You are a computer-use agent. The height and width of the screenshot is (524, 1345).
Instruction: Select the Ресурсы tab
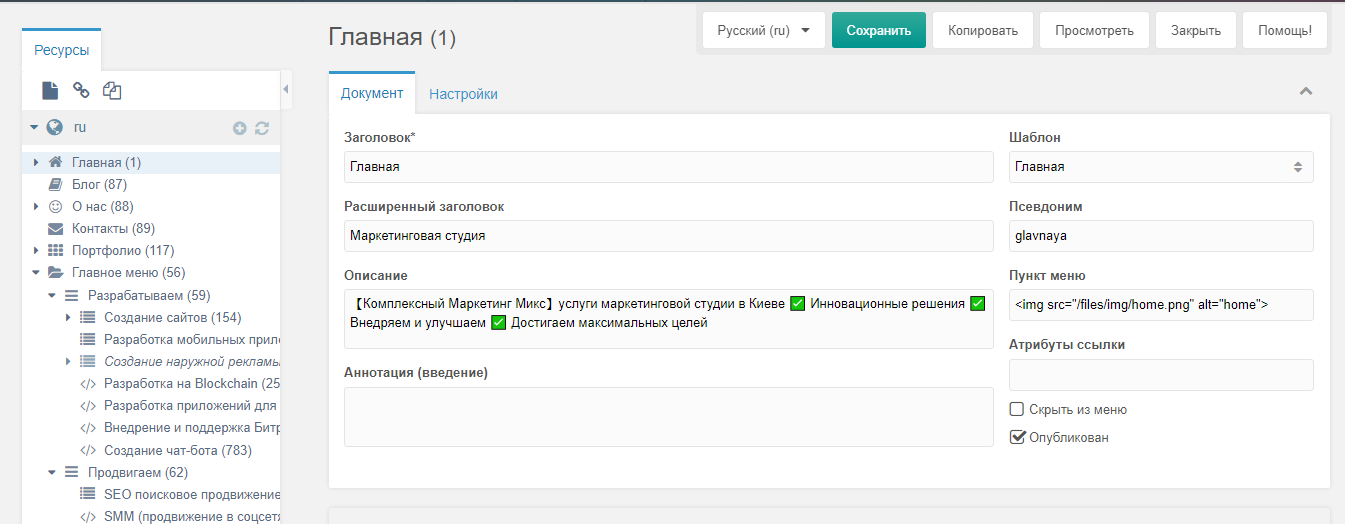click(61, 50)
